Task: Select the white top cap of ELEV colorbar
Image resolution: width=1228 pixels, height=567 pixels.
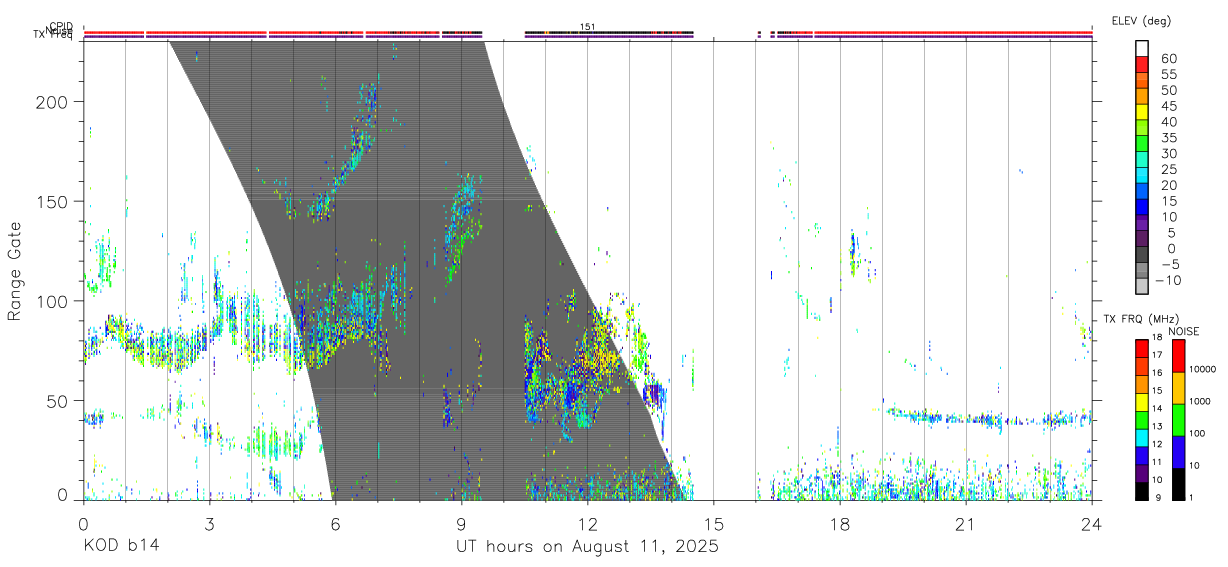Action: coord(1142,49)
